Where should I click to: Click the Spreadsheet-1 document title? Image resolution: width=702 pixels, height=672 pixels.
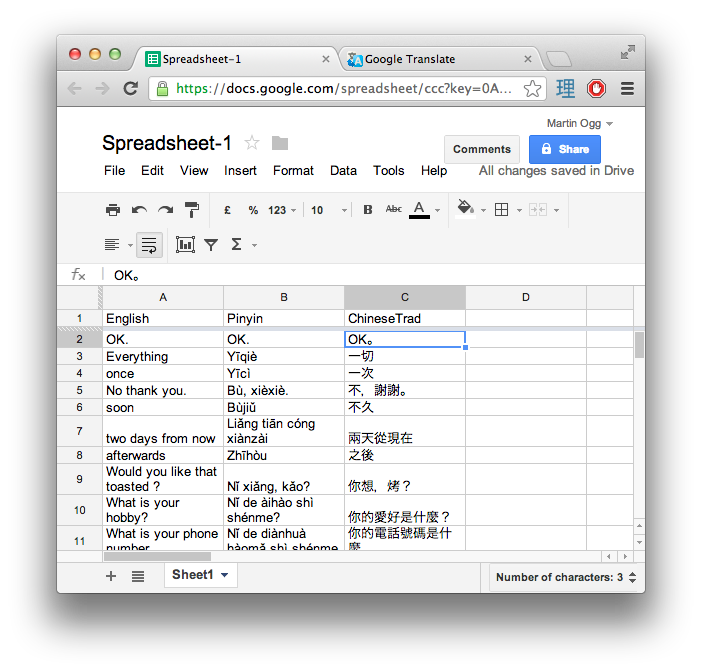pyautogui.click(x=167, y=143)
